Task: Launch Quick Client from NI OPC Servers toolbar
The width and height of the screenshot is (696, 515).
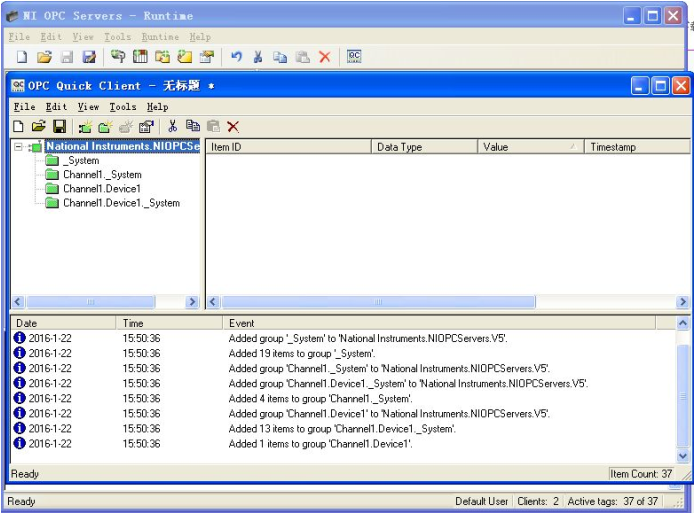Action: coord(354,56)
